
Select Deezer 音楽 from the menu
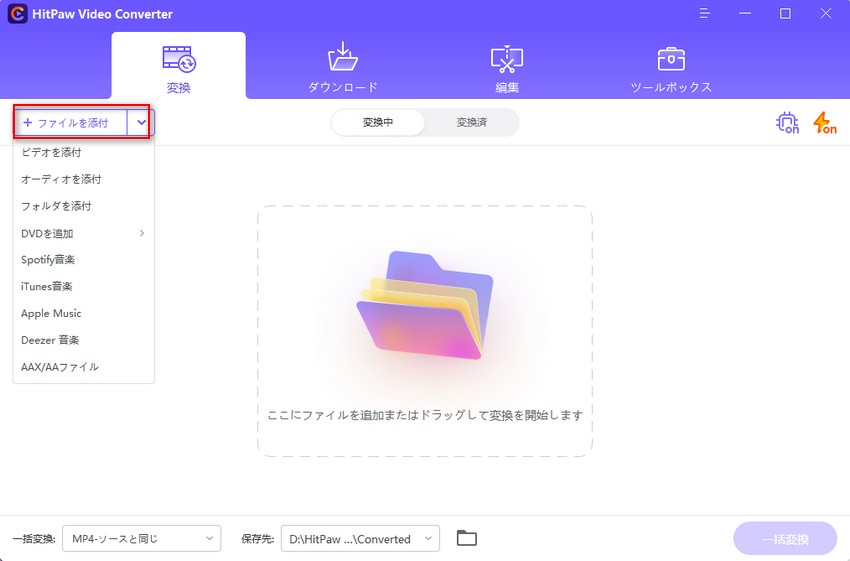pos(84,340)
